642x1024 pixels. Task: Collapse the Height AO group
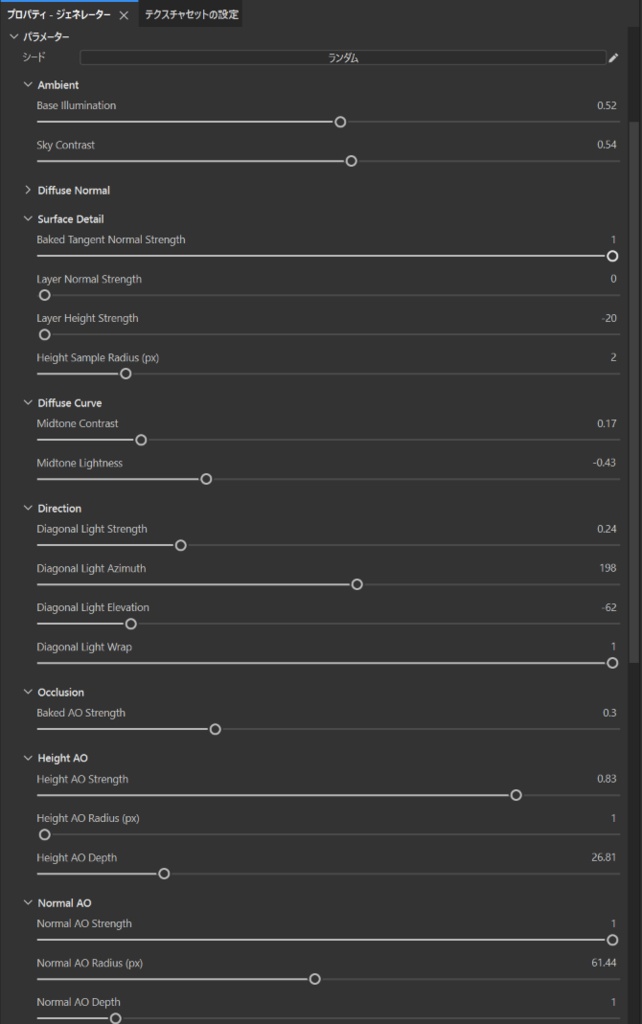27,758
